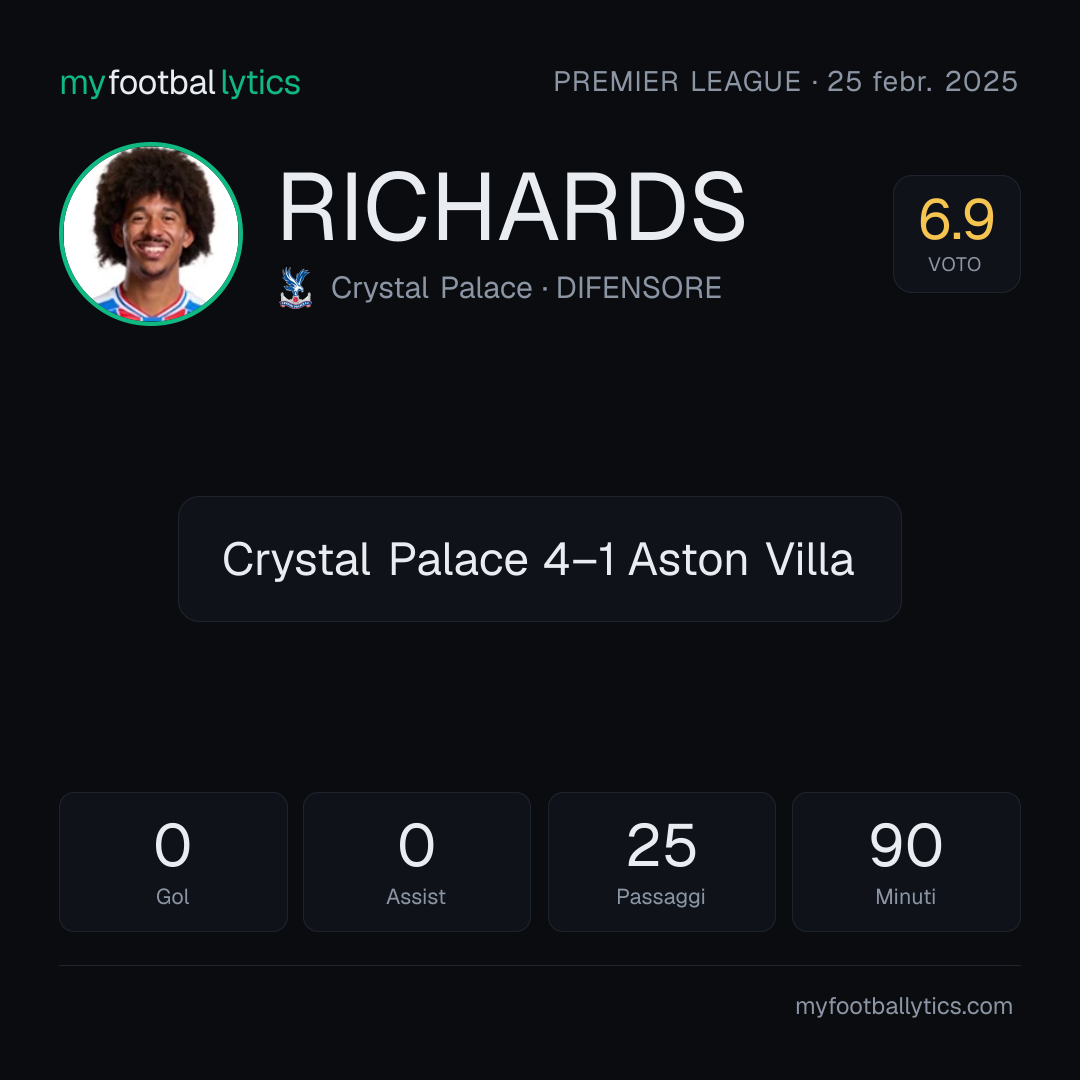
Task: Click the number 90 in Minuti
Action: [906, 845]
